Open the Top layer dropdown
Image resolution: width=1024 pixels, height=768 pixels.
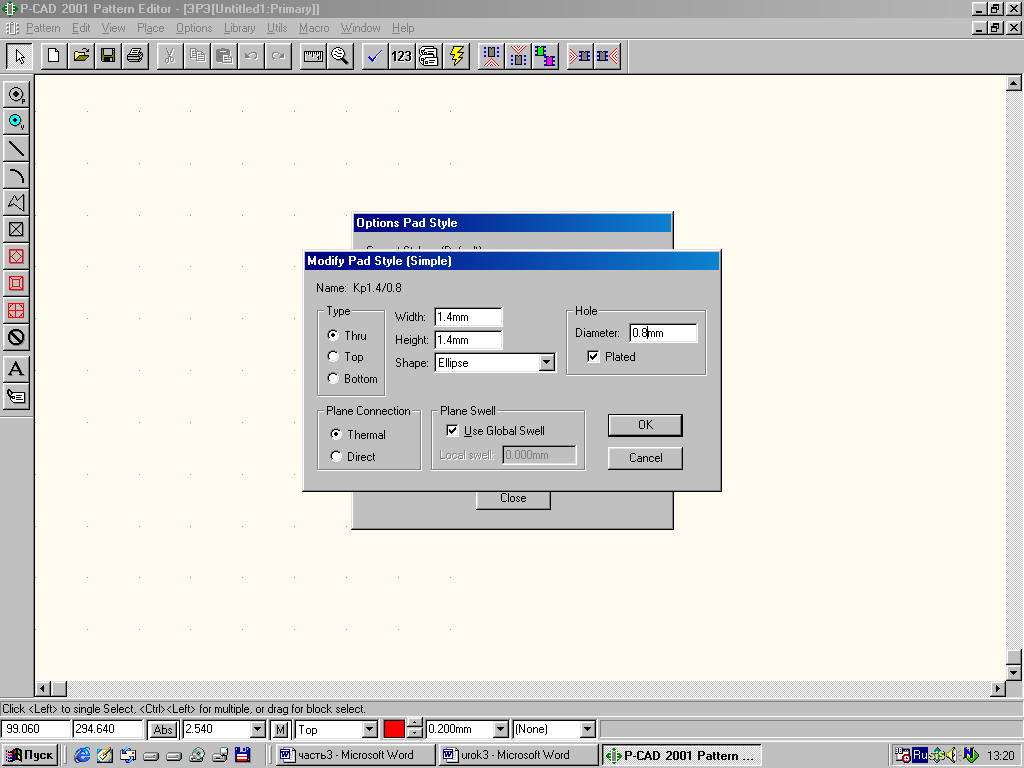point(370,729)
